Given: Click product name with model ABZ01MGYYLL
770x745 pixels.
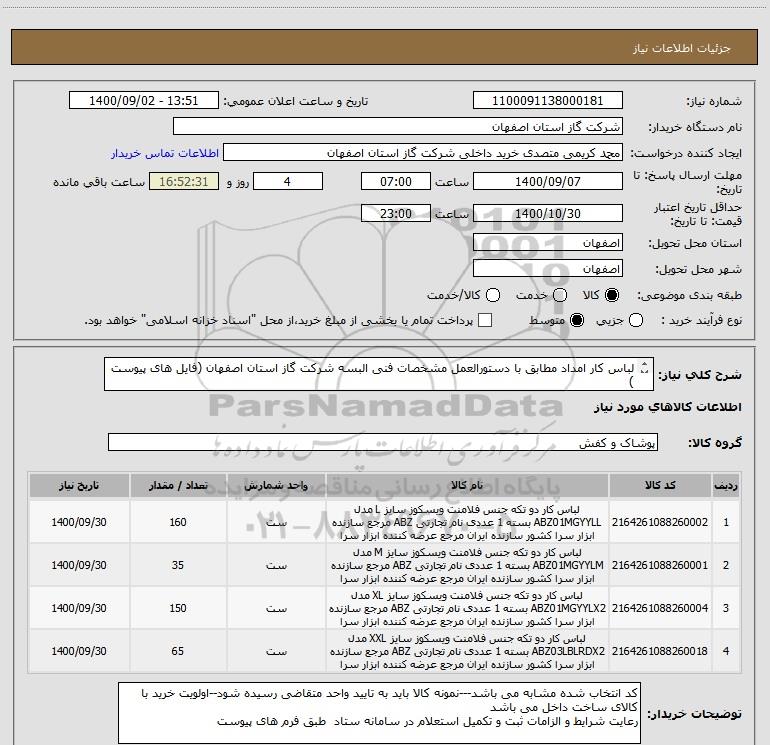Looking at the screenshot, I should pos(467,522).
